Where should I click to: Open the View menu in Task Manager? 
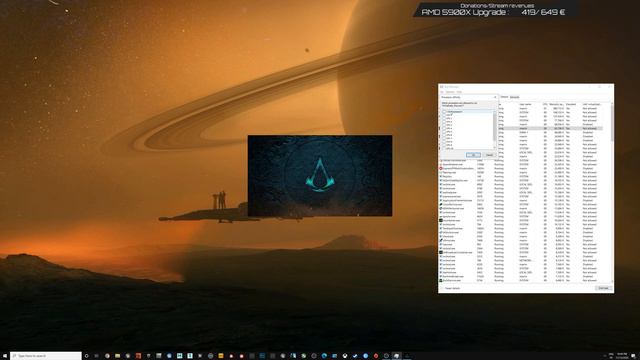pos(459,92)
